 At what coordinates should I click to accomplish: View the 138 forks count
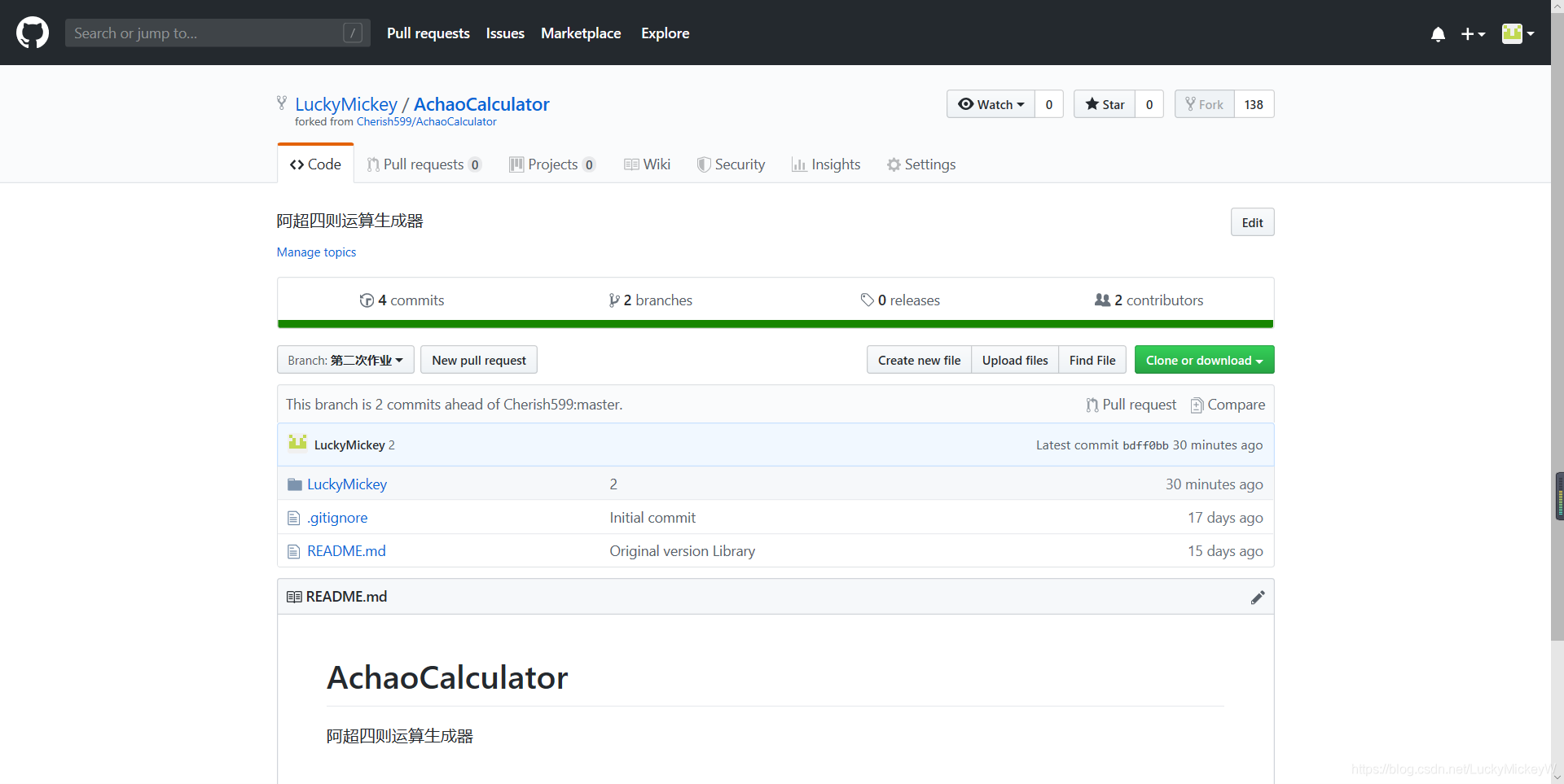1254,104
